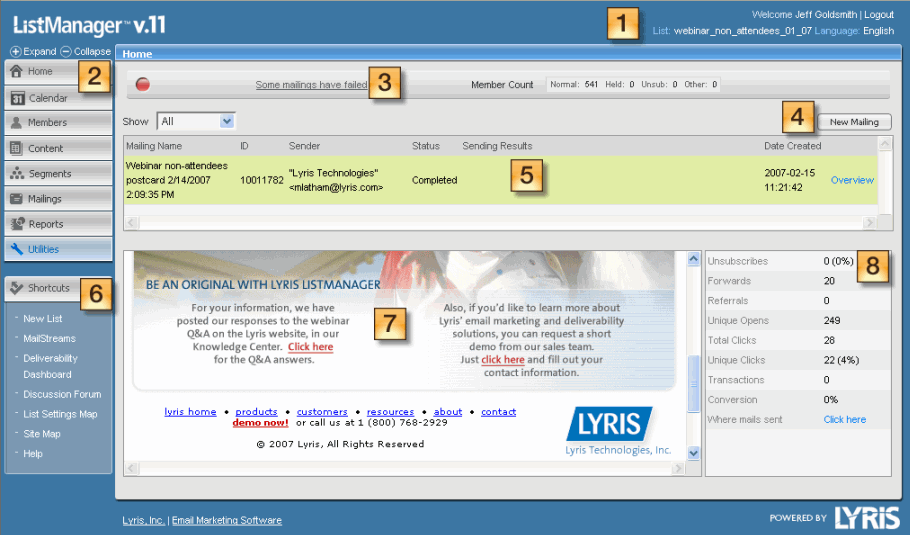The image size is (910, 535).
Task: Click 'contact' link in preview
Action: pos(499,411)
